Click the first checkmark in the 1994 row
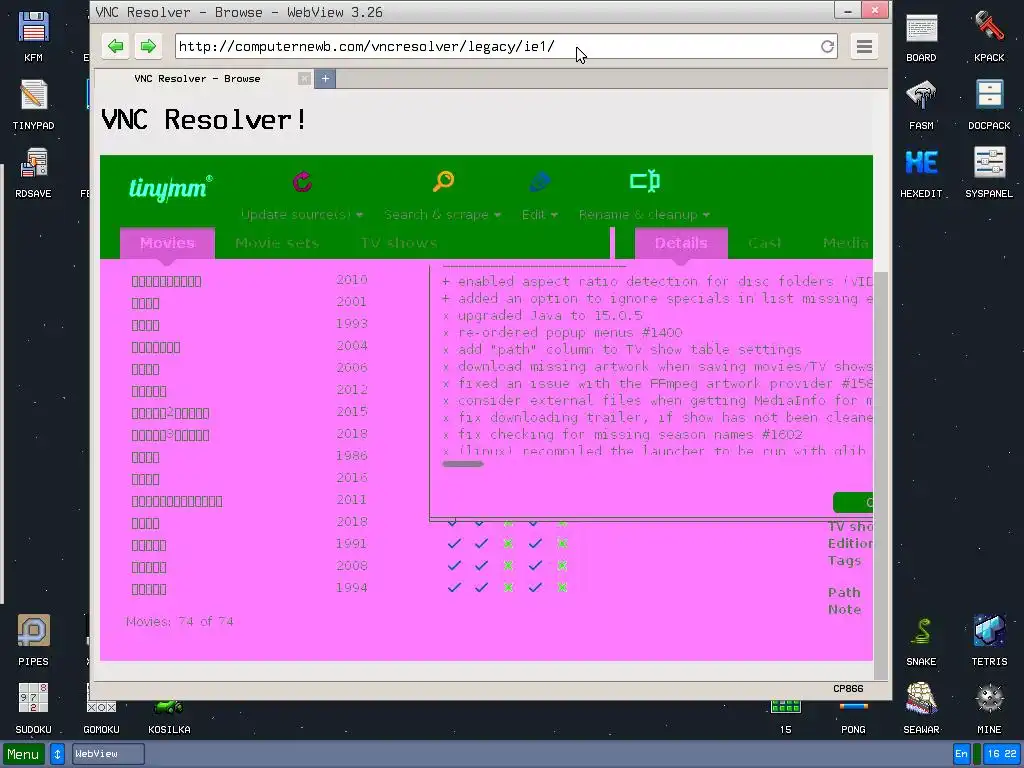Viewport: 1024px width, 768px height. point(455,588)
